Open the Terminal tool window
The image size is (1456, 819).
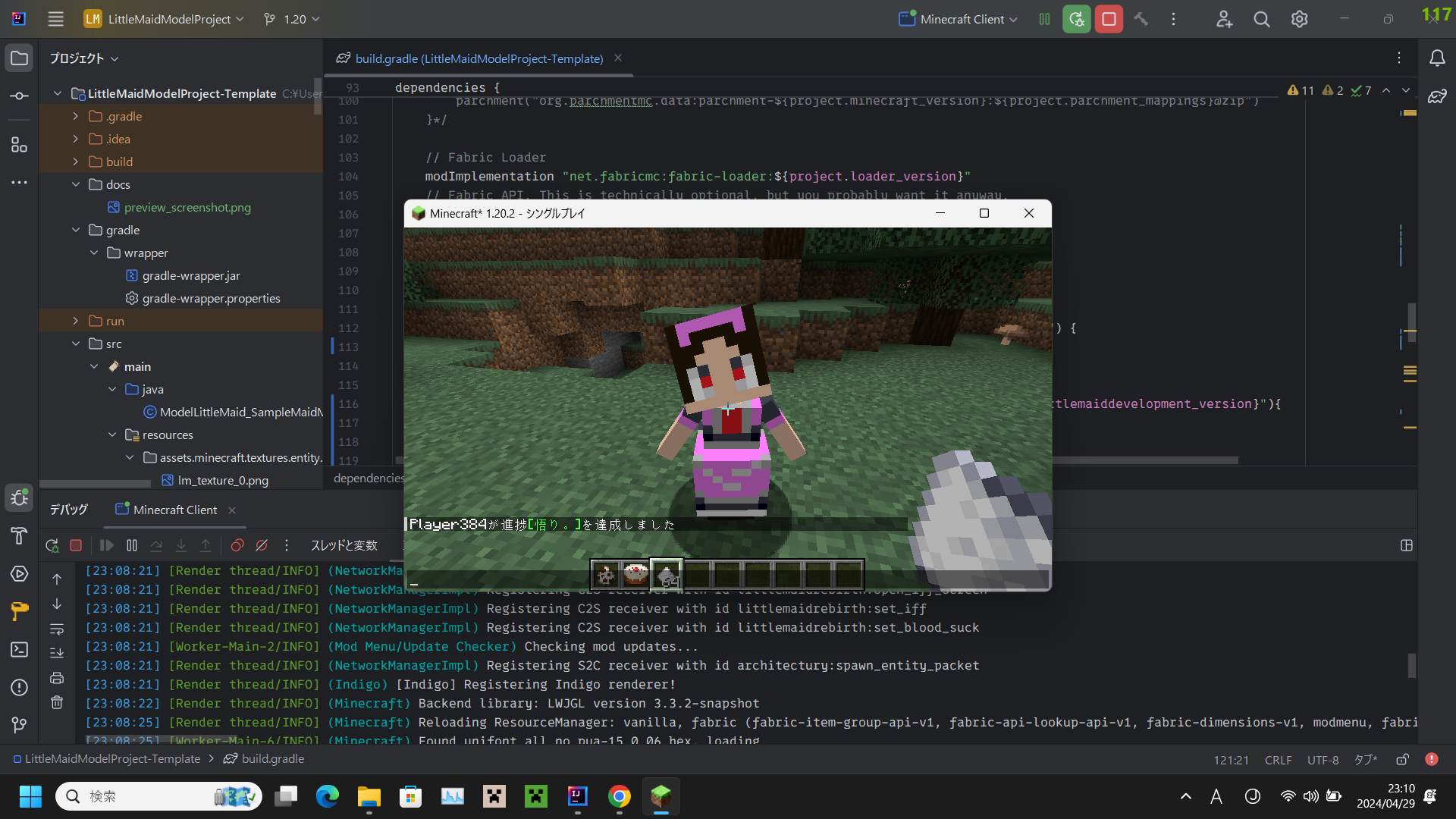(x=20, y=650)
